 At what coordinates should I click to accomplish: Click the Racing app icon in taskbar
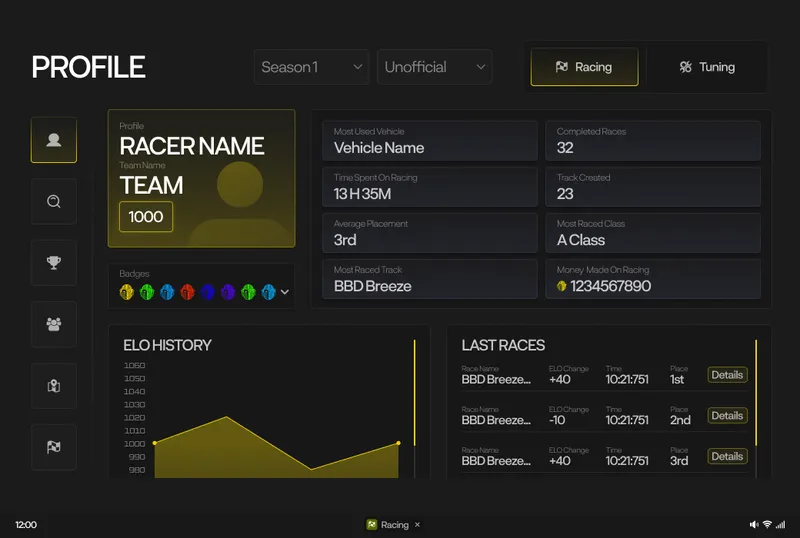click(372, 524)
